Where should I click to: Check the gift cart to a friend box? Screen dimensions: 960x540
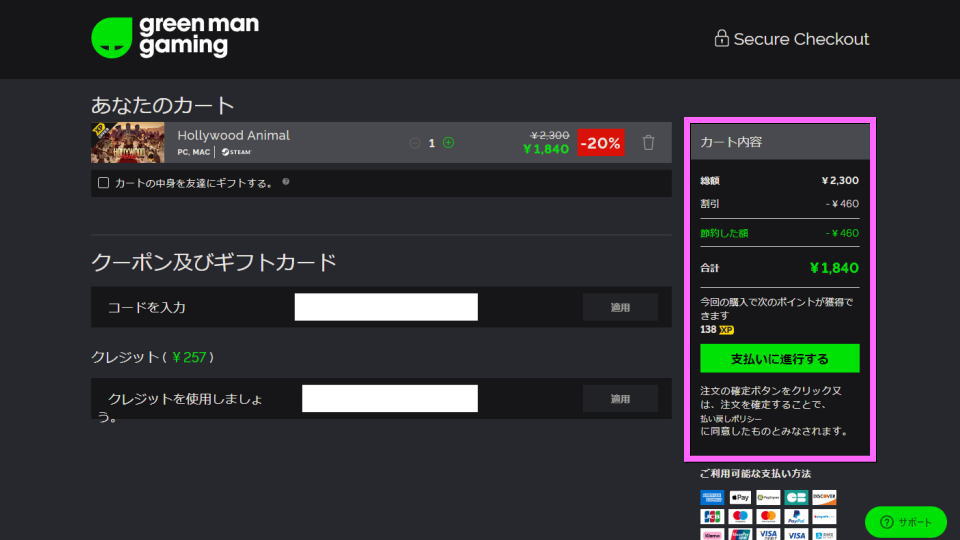point(103,182)
